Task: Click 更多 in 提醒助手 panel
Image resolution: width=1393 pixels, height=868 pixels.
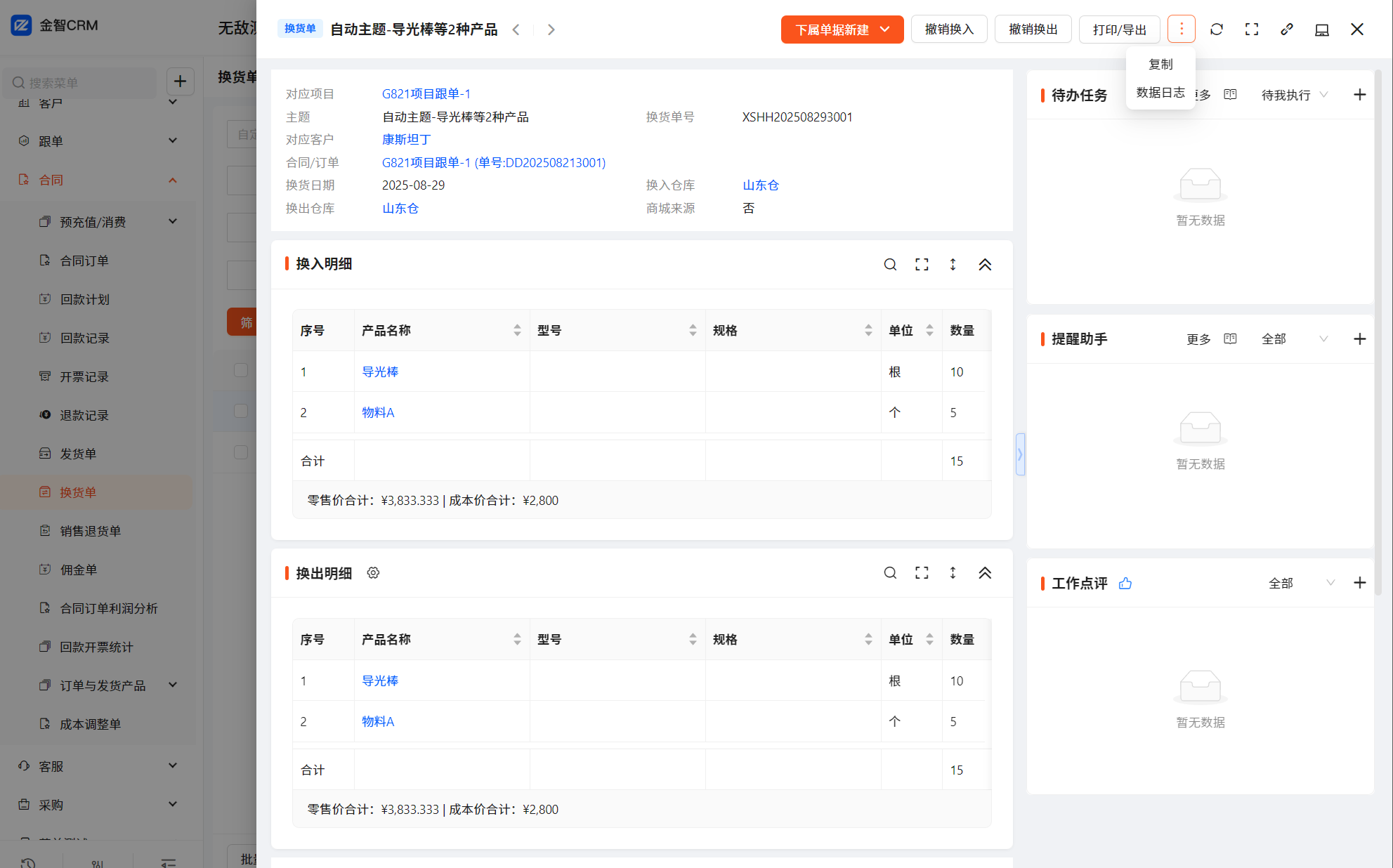Action: point(1198,339)
